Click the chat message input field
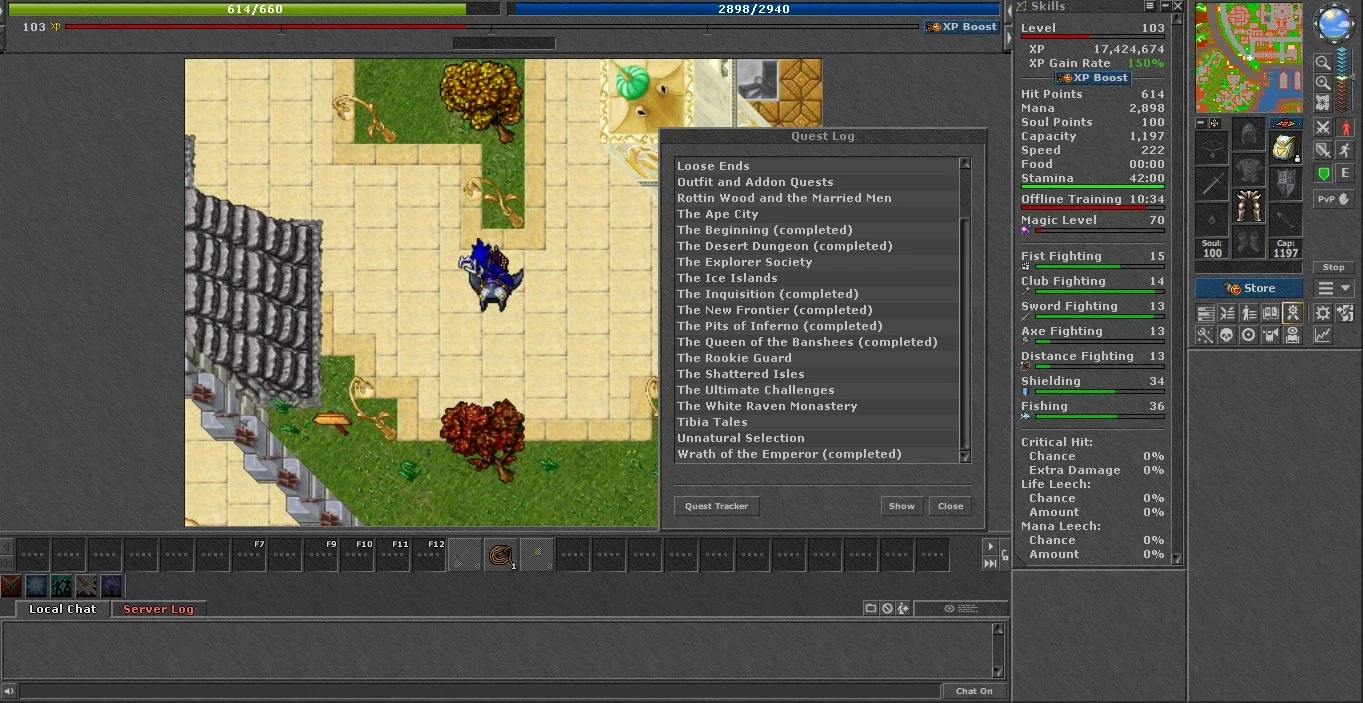Viewport: 1365px width, 703px height. coord(480,691)
